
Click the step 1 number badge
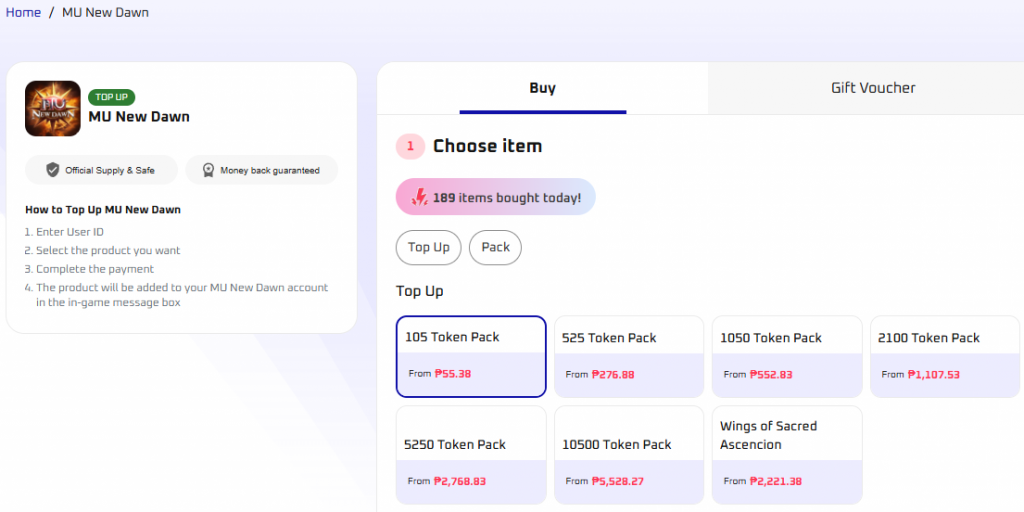[x=410, y=146]
